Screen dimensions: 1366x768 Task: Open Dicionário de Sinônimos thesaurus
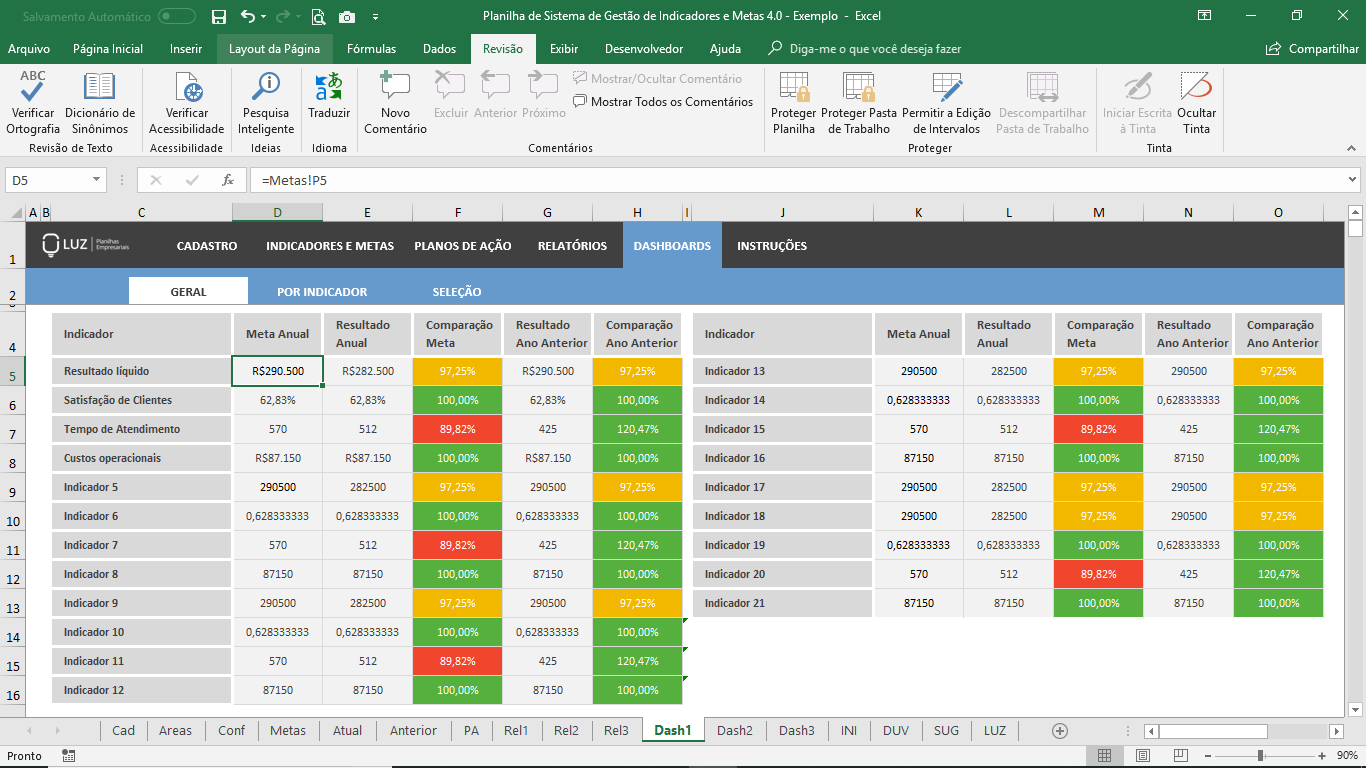[x=100, y=104]
